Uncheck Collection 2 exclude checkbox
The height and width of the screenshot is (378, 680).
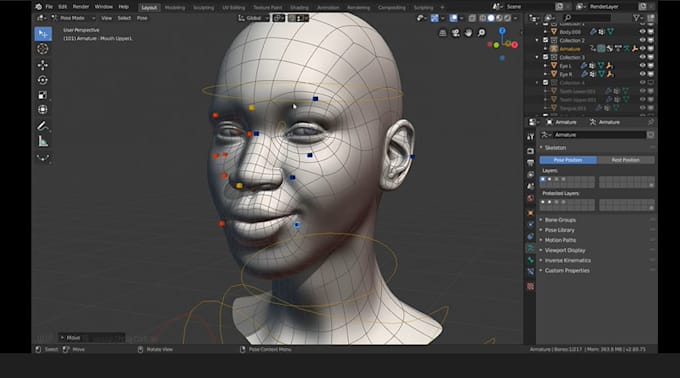546,40
